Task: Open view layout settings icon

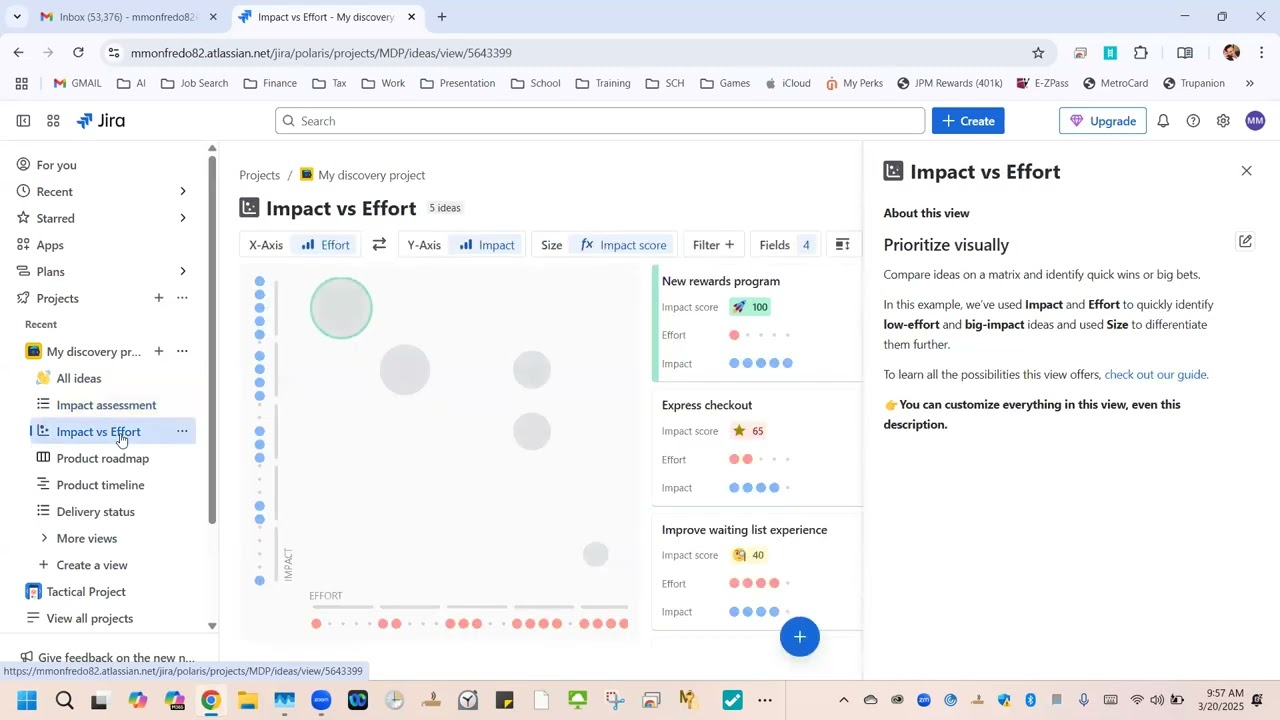Action: (x=843, y=245)
